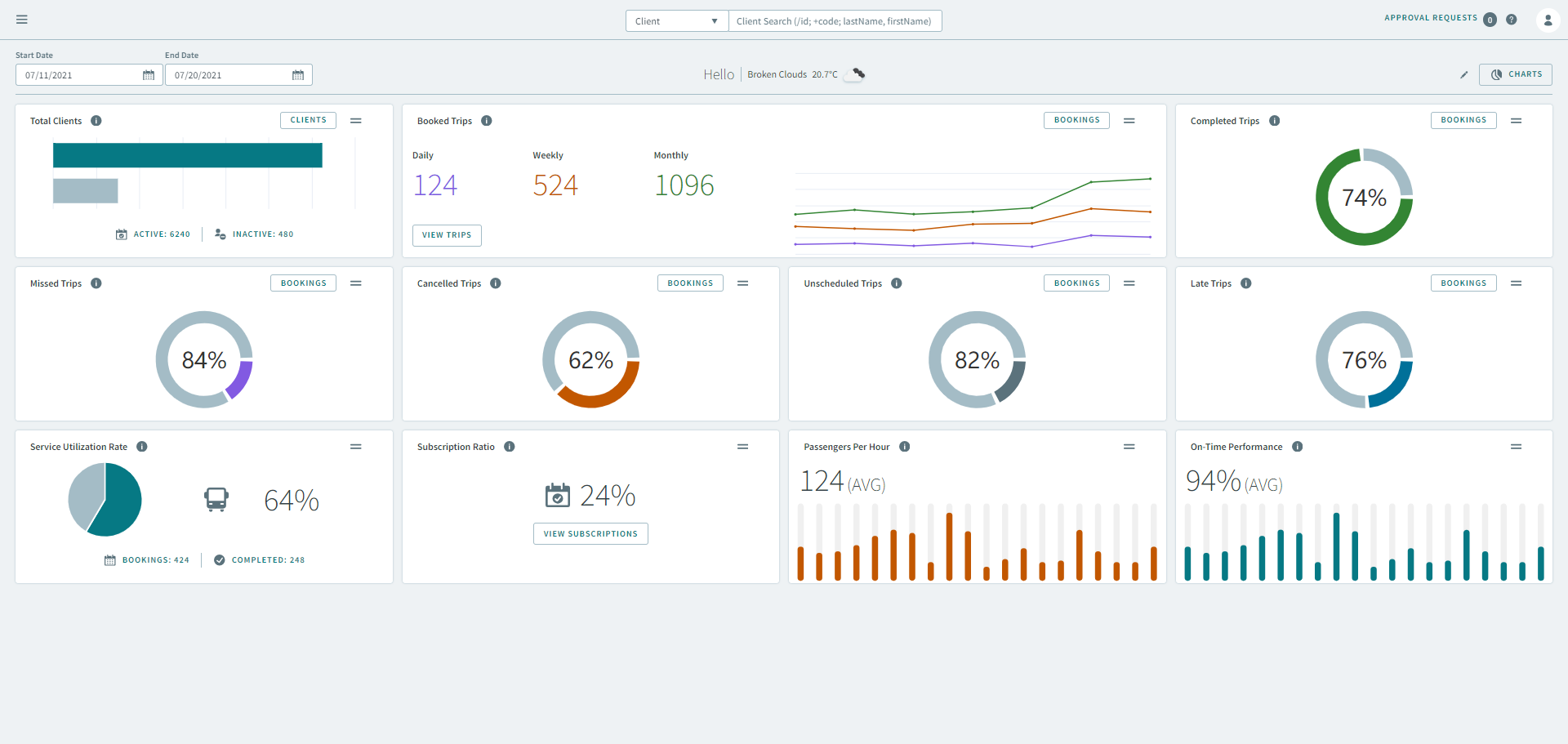Open the Service Utilization Rate card menu

coord(356,447)
